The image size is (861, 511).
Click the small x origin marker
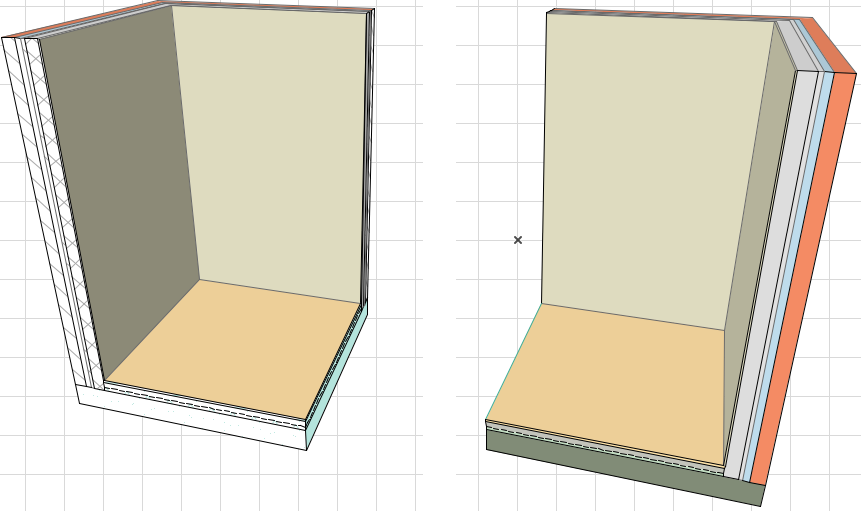click(518, 240)
